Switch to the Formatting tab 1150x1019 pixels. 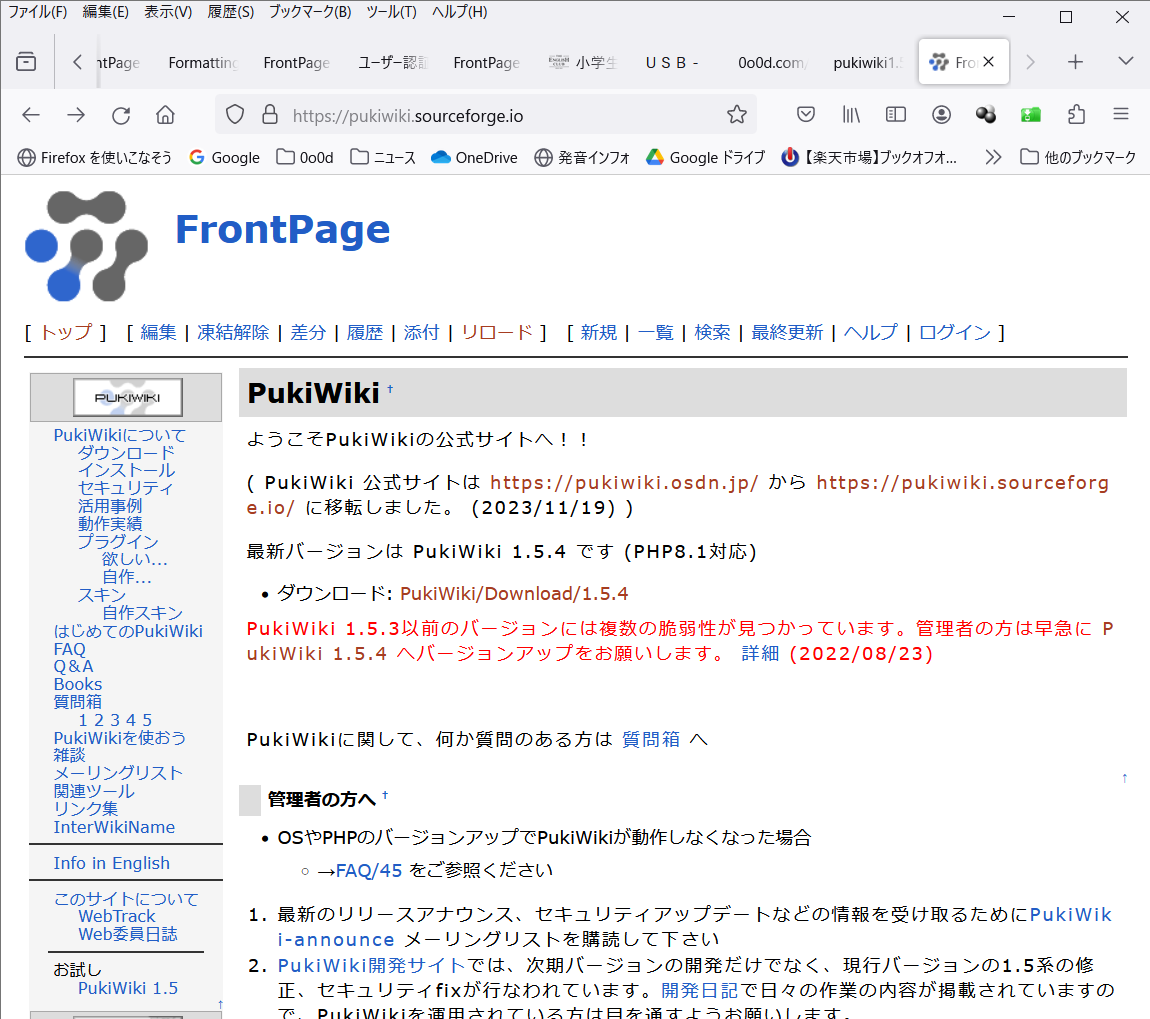point(203,62)
